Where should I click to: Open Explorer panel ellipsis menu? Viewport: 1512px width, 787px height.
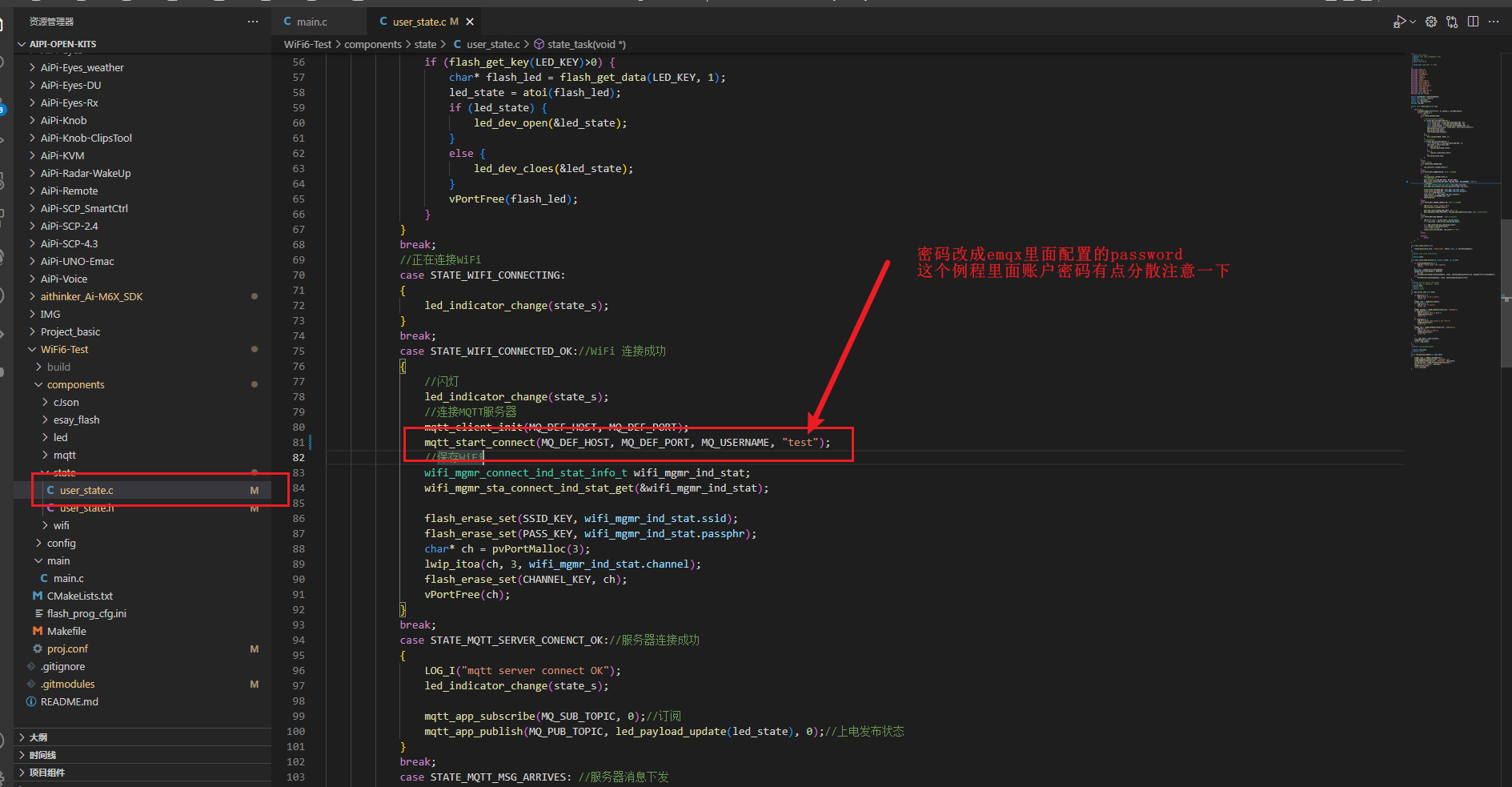click(253, 22)
